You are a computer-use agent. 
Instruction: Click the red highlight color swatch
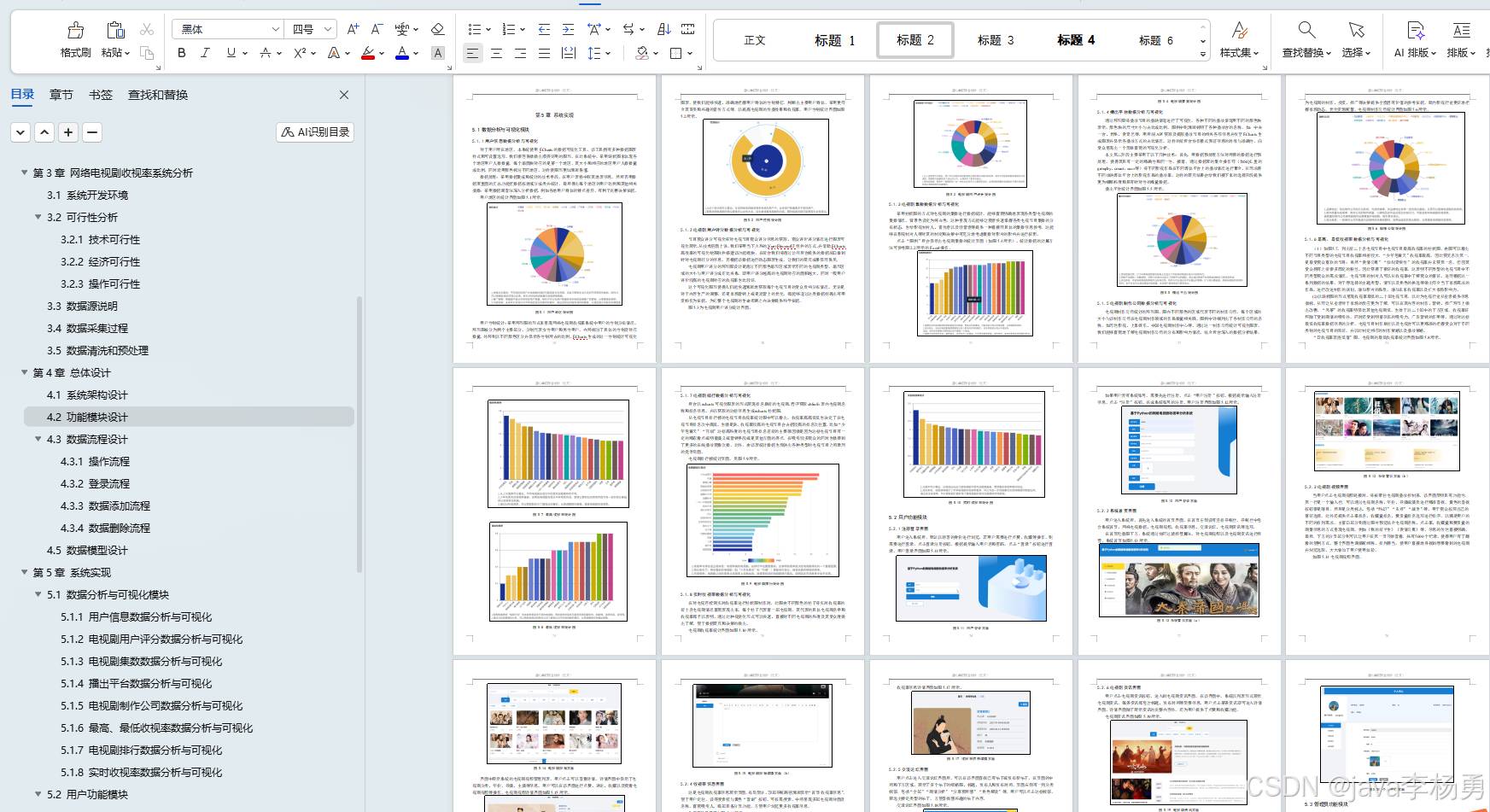(x=367, y=53)
